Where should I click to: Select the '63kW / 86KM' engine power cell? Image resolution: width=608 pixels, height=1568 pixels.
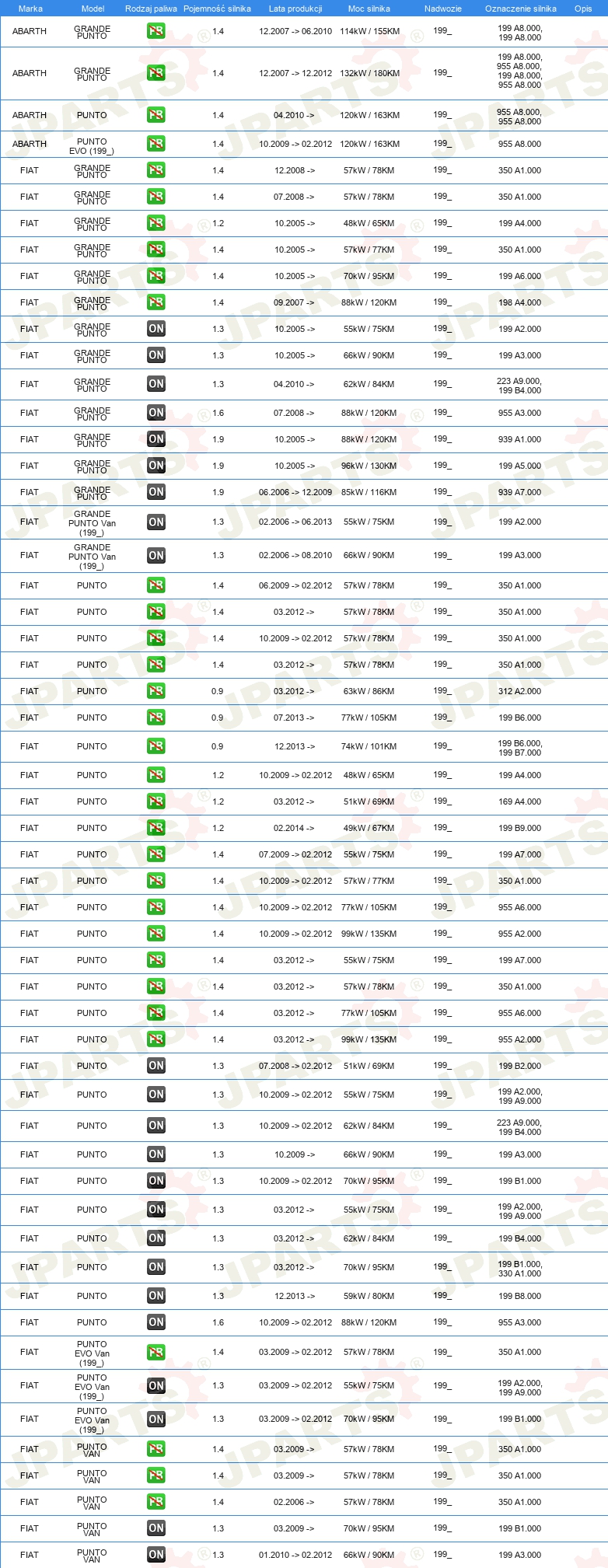point(369,692)
